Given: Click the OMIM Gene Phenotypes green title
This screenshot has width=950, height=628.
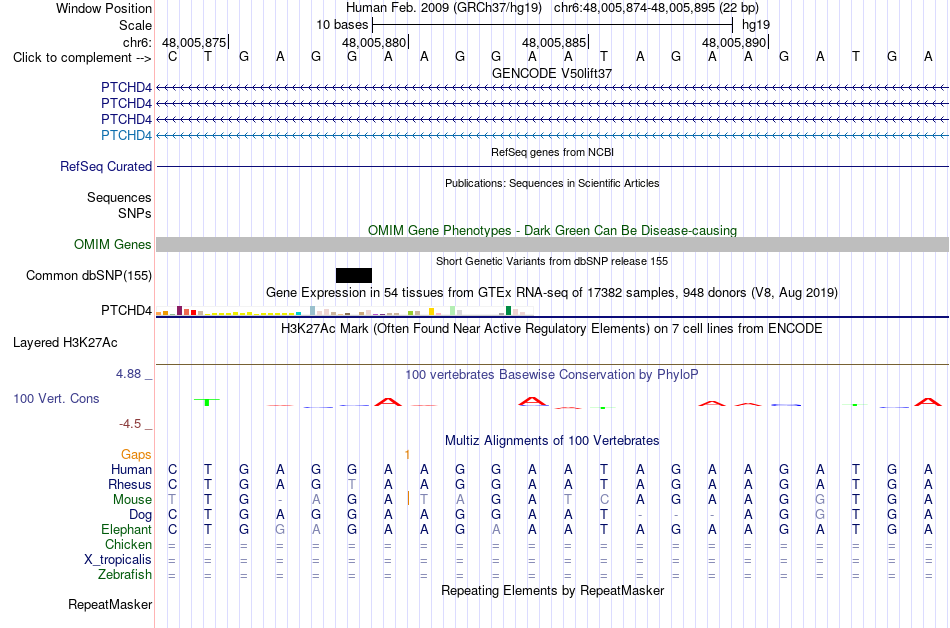Looking at the screenshot, I should pyautogui.click(x=553, y=231).
